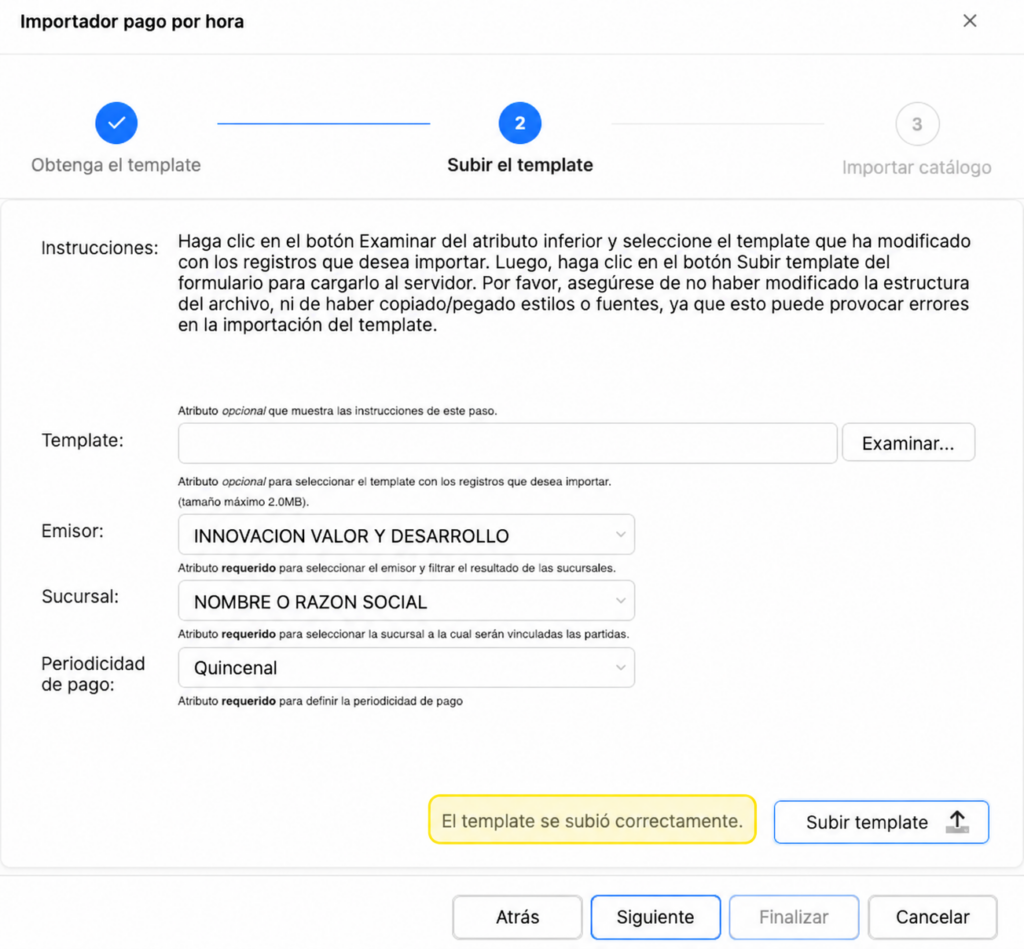Click the 'El template se subió correctamente.' message
The height and width of the screenshot is (949, 1024).
click(x=592, y=820)
